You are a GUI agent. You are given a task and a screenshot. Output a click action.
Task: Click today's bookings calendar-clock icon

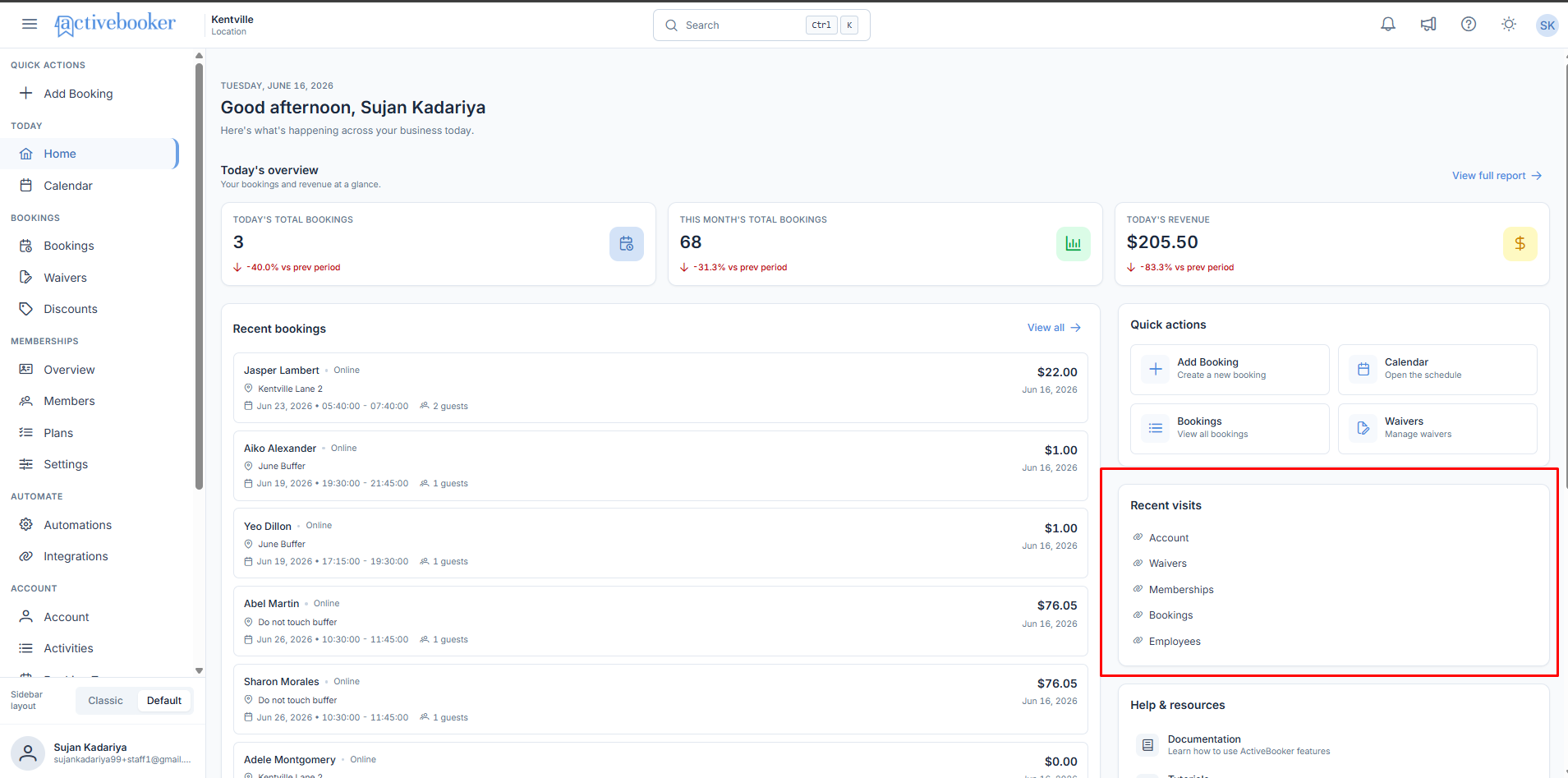pos(626,243)
